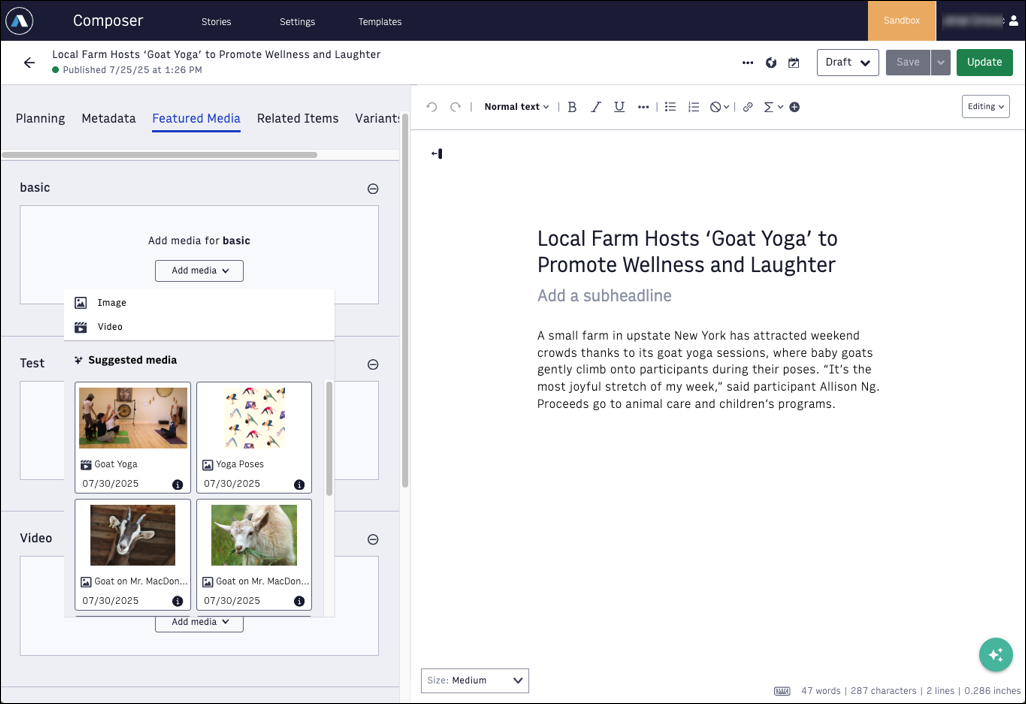Insert a bulleted list

click(x=670, y=107)
